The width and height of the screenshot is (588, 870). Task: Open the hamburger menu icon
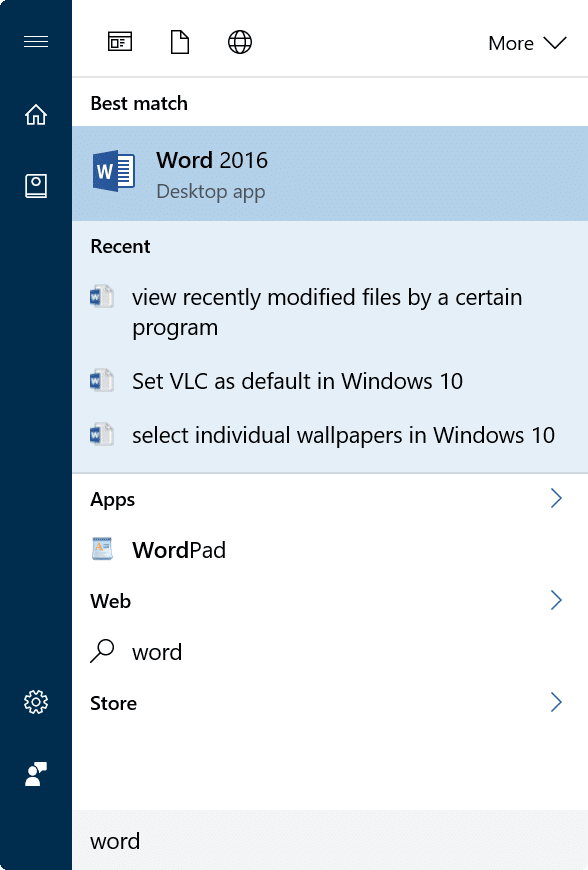click(36, 42)
